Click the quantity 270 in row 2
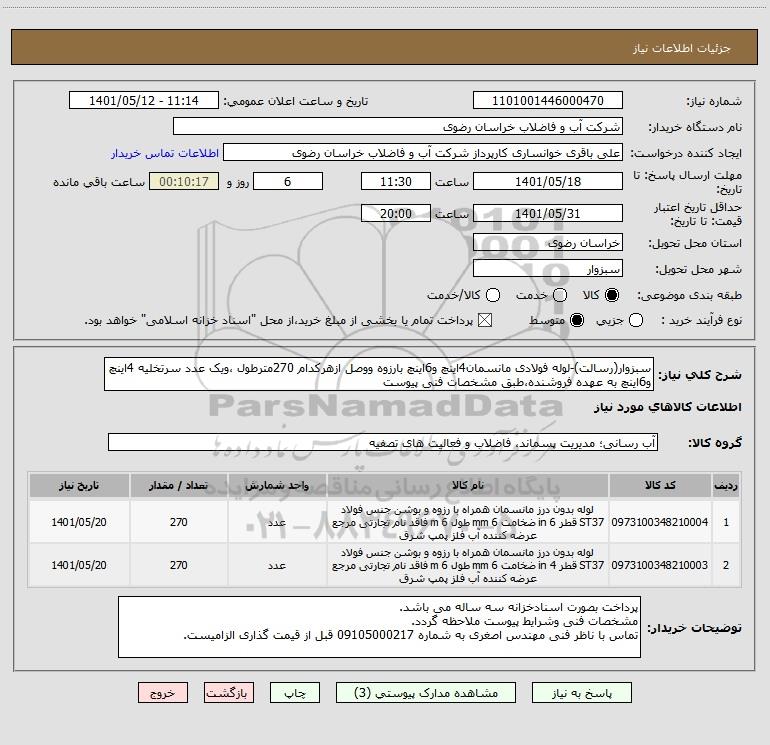 pos(179,565)
